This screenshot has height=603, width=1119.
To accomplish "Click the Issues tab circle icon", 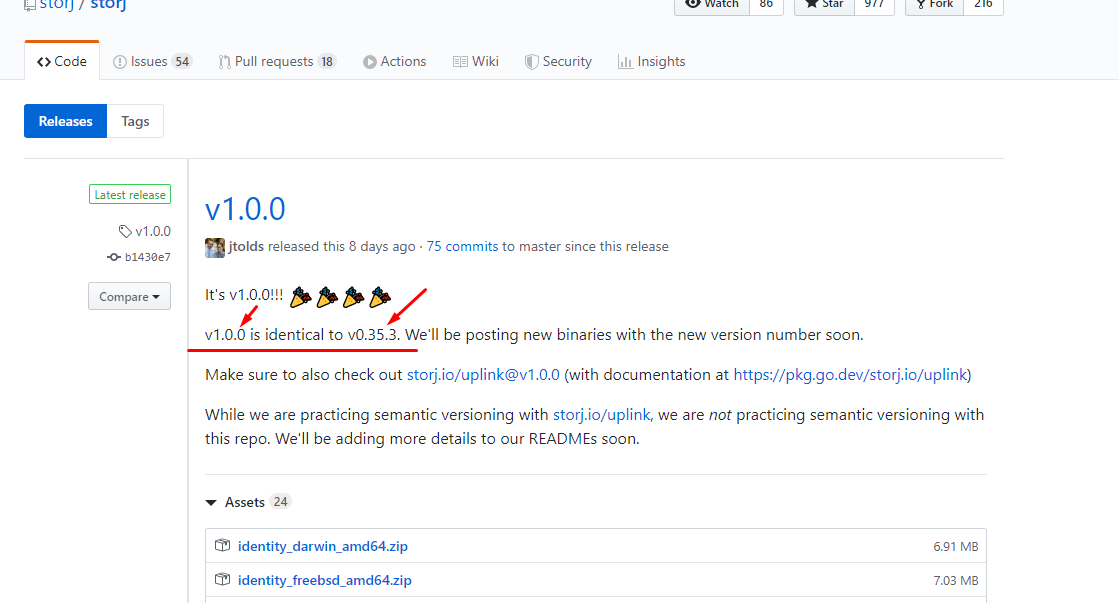I will tap(120, 62).
